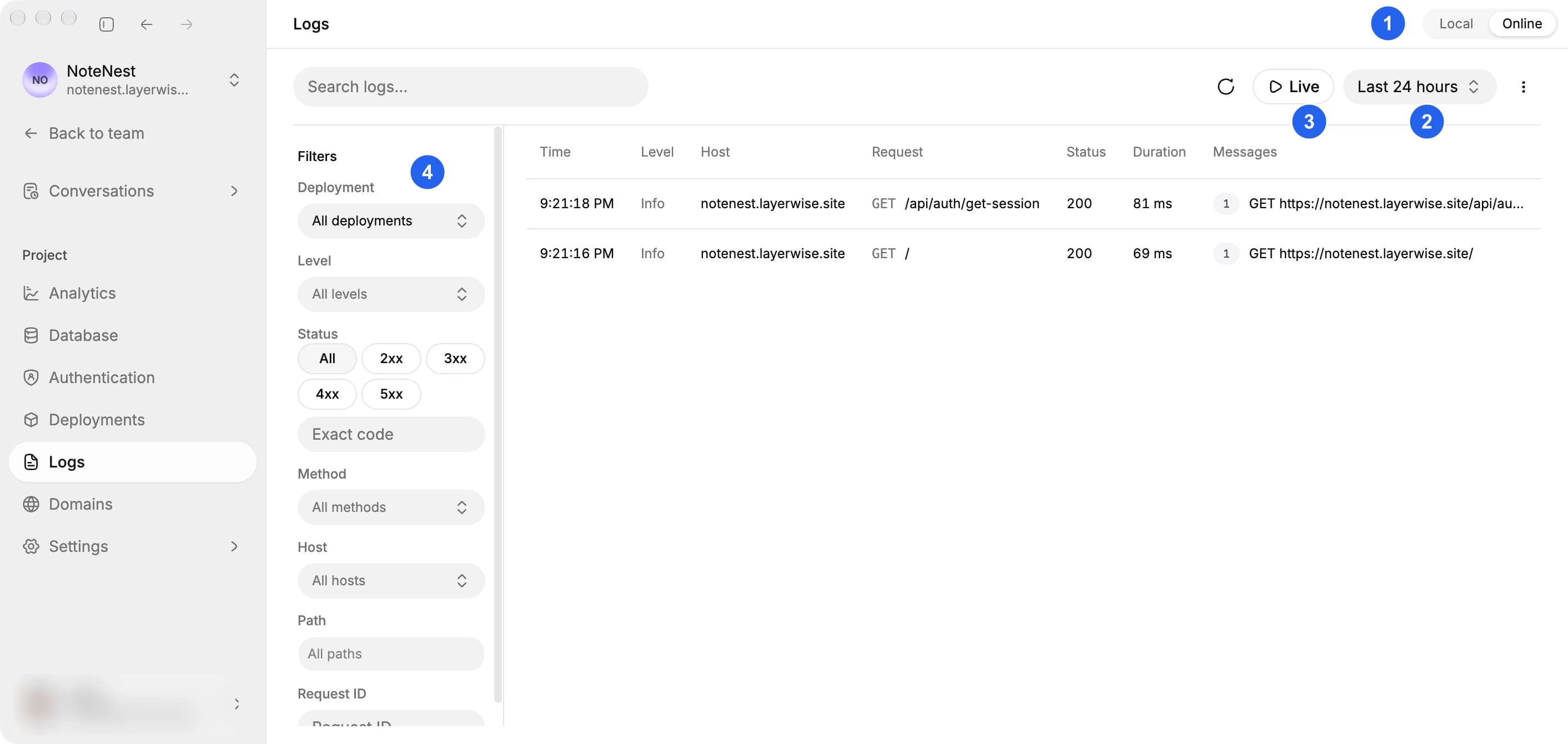Viewport: 1568px width, 744px height.
Task: Start Live log streaming
Action: (1293, 87)
